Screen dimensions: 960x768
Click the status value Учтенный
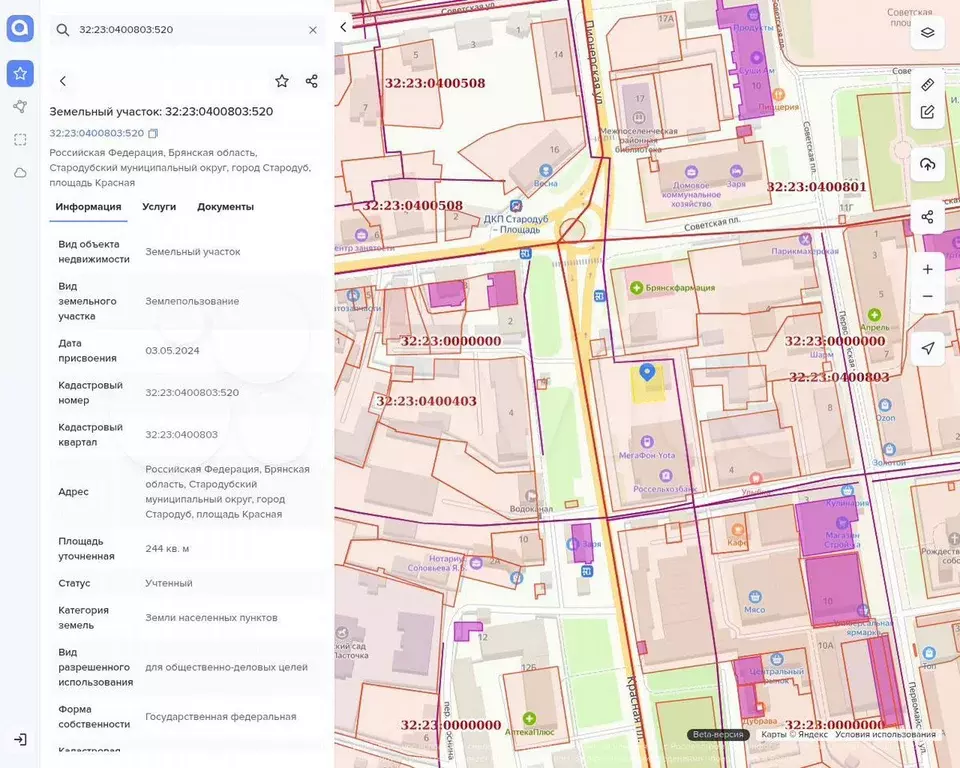(168, 583)
